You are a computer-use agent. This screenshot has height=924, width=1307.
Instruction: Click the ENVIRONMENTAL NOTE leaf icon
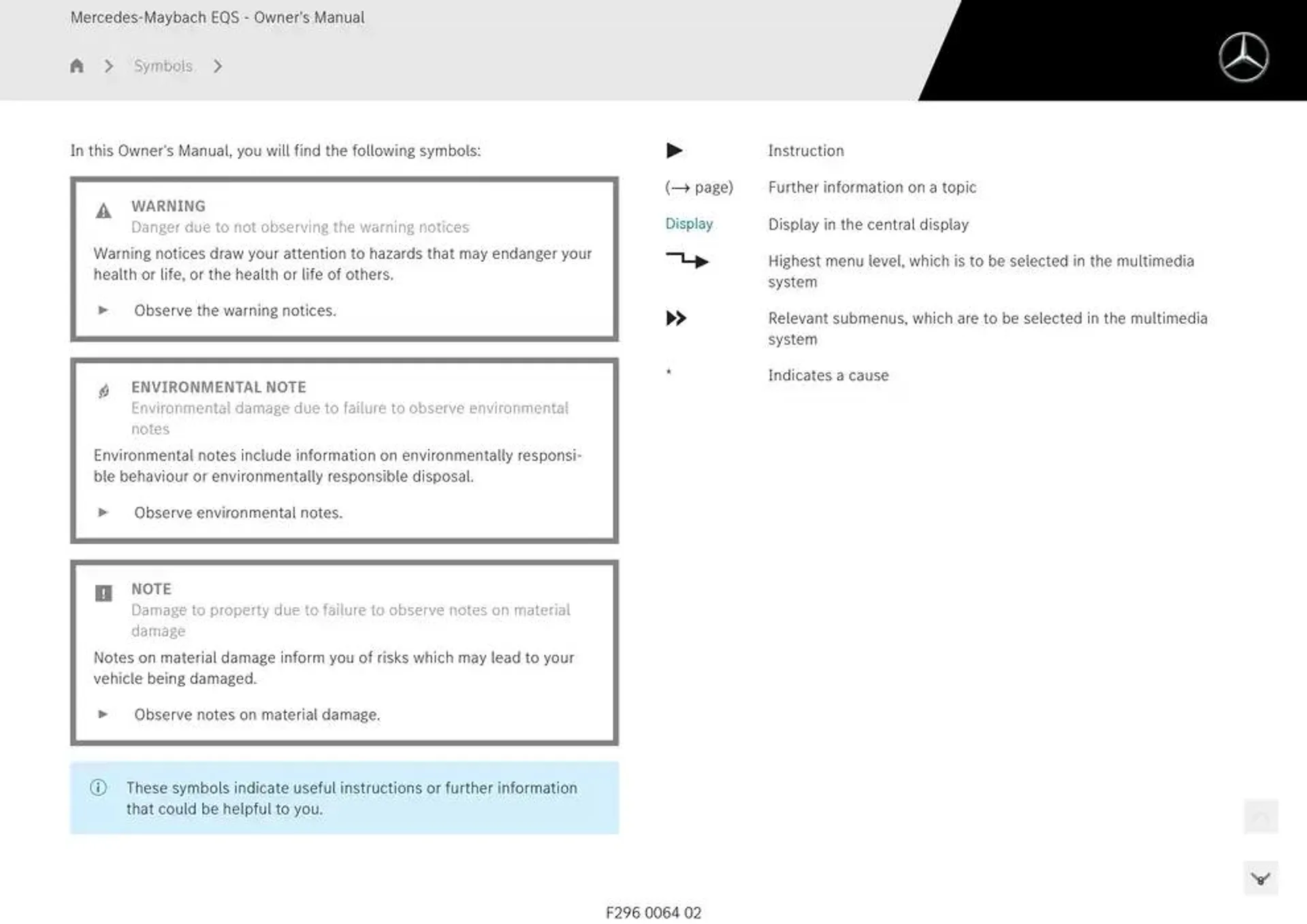point(104,388)
